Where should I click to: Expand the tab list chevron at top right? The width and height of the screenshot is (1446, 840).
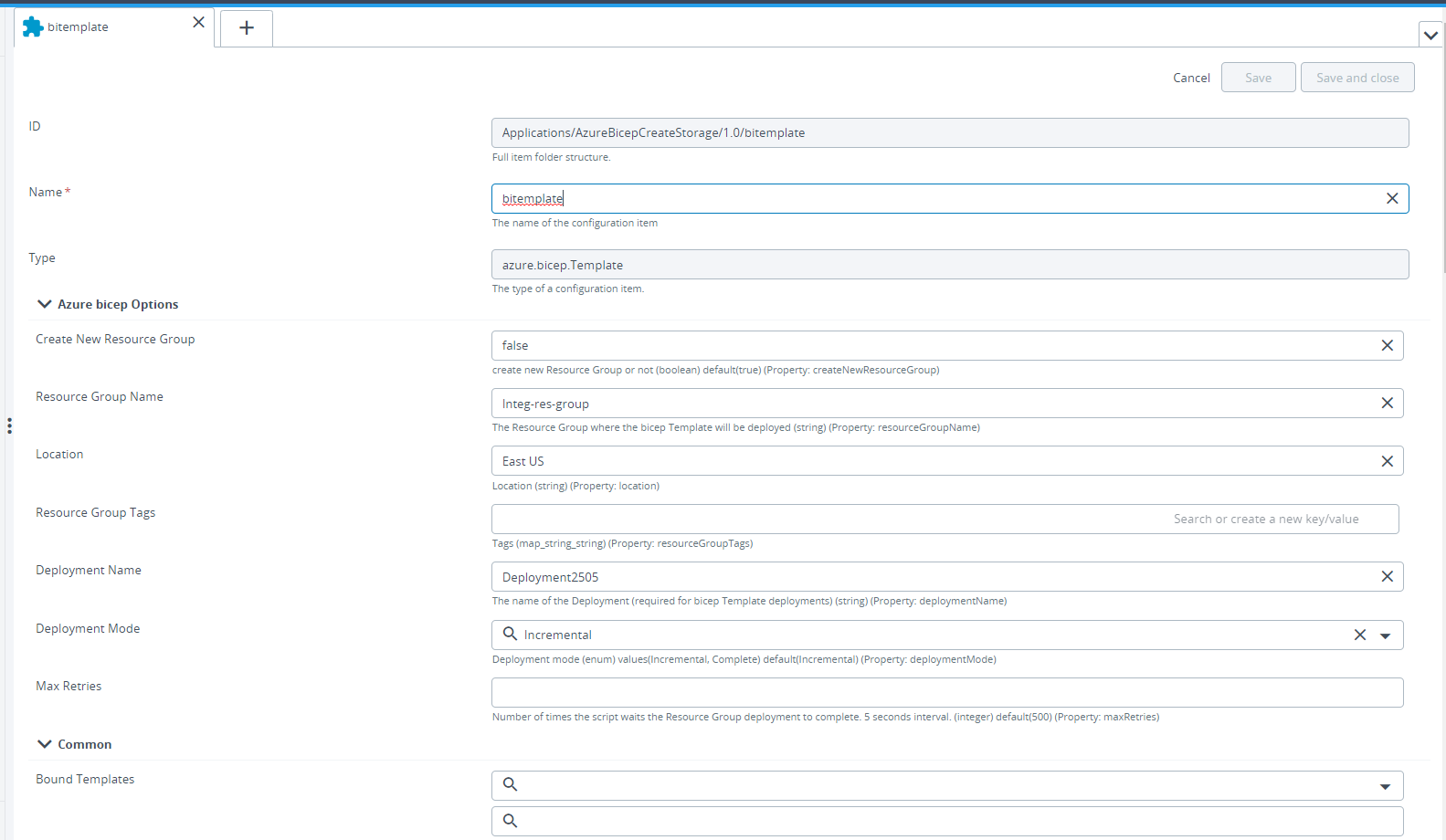coord(1430,36)
